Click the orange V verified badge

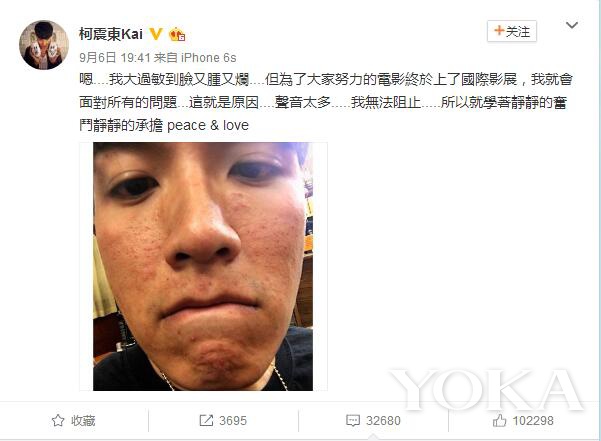click(156, 34)
